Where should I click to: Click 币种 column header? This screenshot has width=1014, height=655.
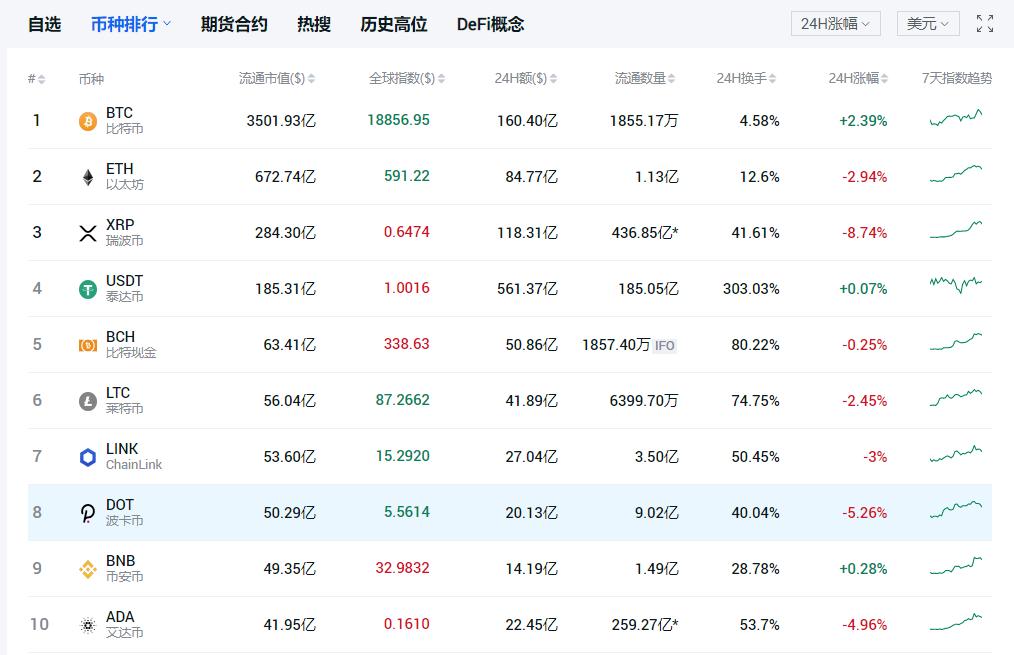[x=91, y=79]
